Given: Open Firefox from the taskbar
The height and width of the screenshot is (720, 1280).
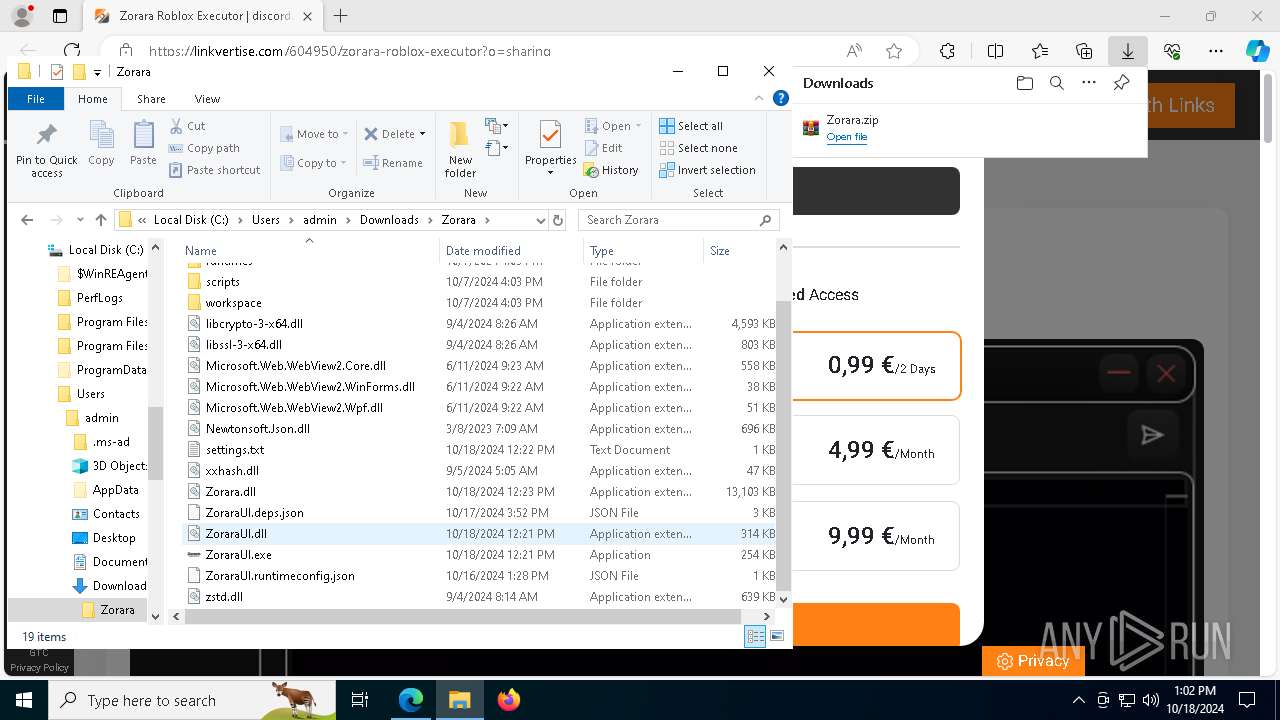Looking at the screenshot, I should [x=509, y=700].
